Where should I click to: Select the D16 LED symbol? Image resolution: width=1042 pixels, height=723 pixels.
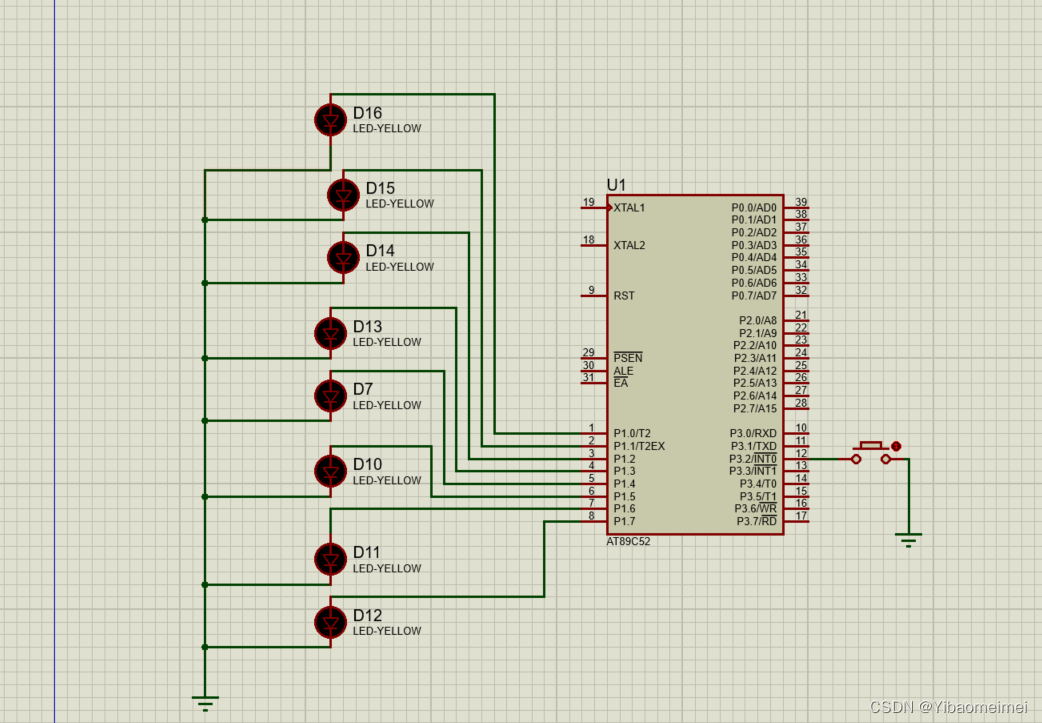click(x=330, y=120)
